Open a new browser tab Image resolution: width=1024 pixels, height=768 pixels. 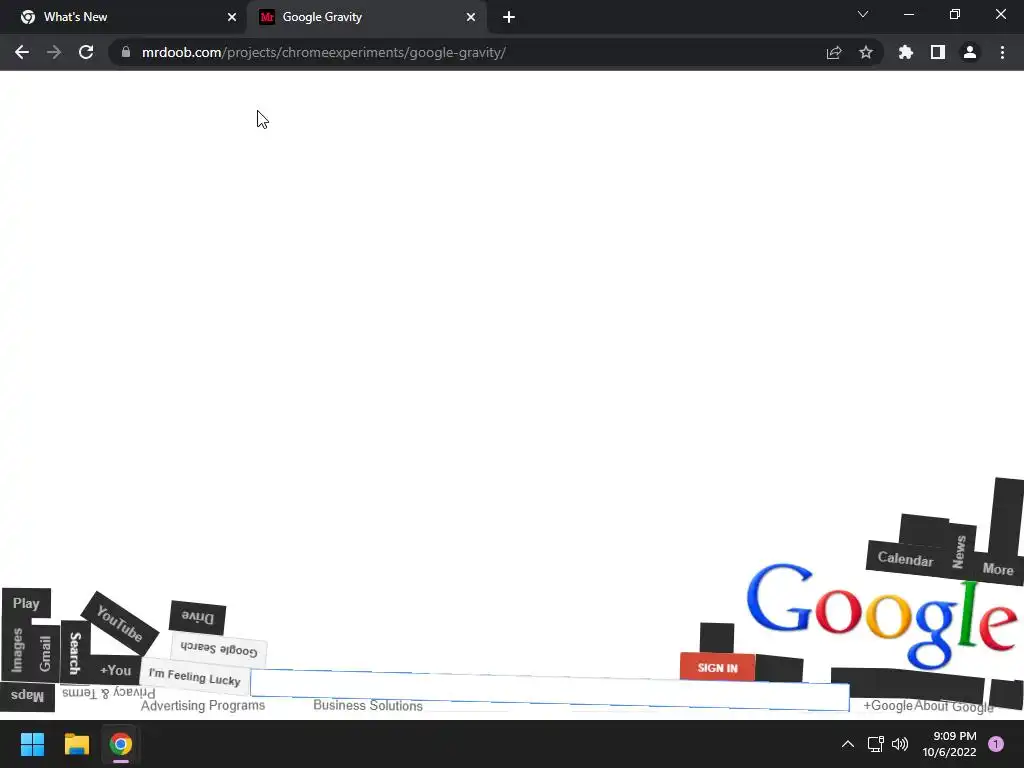click(509, 17)
